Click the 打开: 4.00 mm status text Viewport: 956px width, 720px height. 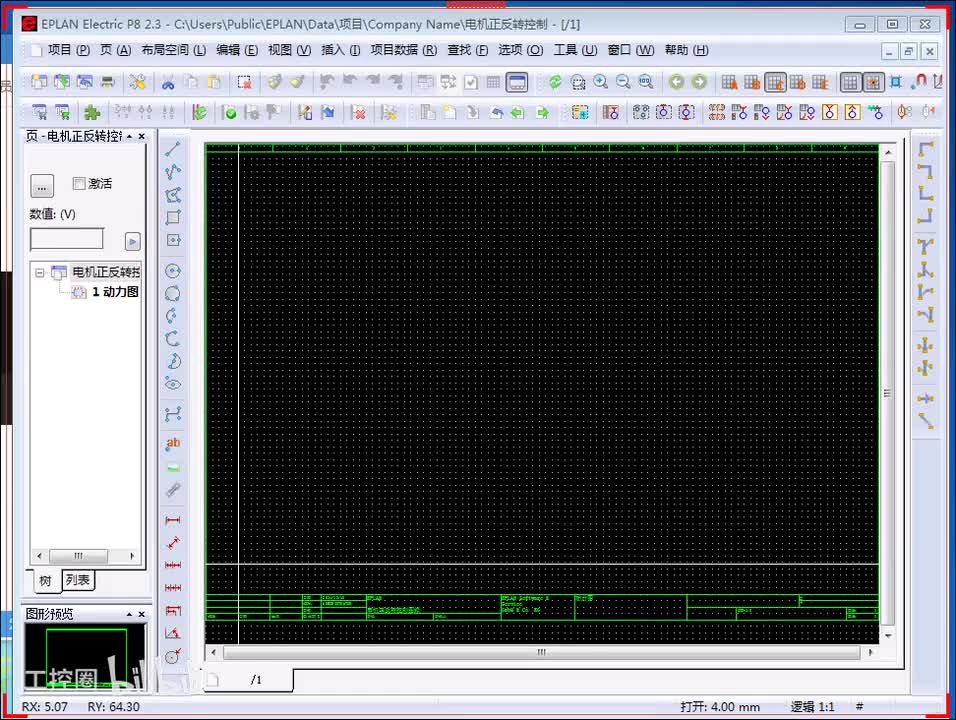point(720,707)
